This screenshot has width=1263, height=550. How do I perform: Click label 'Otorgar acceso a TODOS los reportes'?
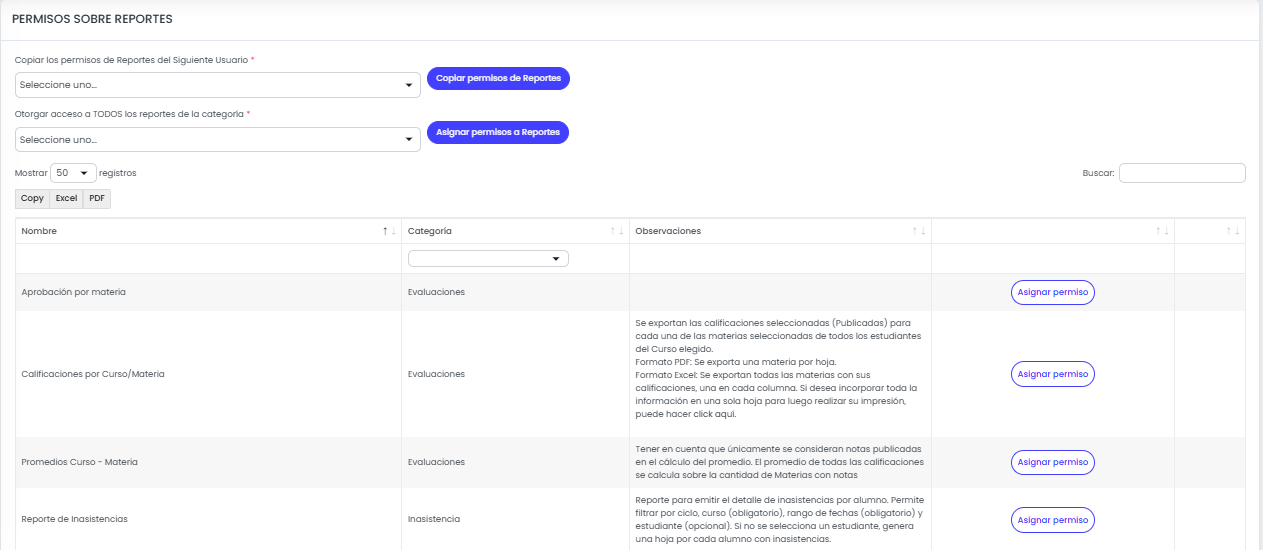pos(129,114)
